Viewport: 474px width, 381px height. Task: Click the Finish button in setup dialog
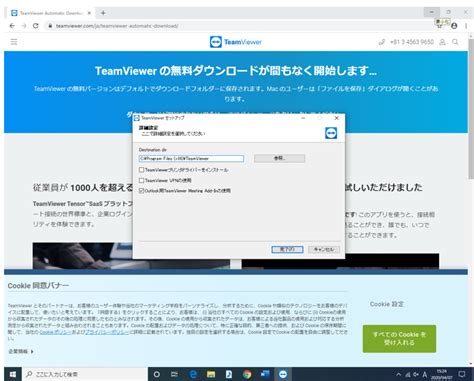[x=287, y=249]
